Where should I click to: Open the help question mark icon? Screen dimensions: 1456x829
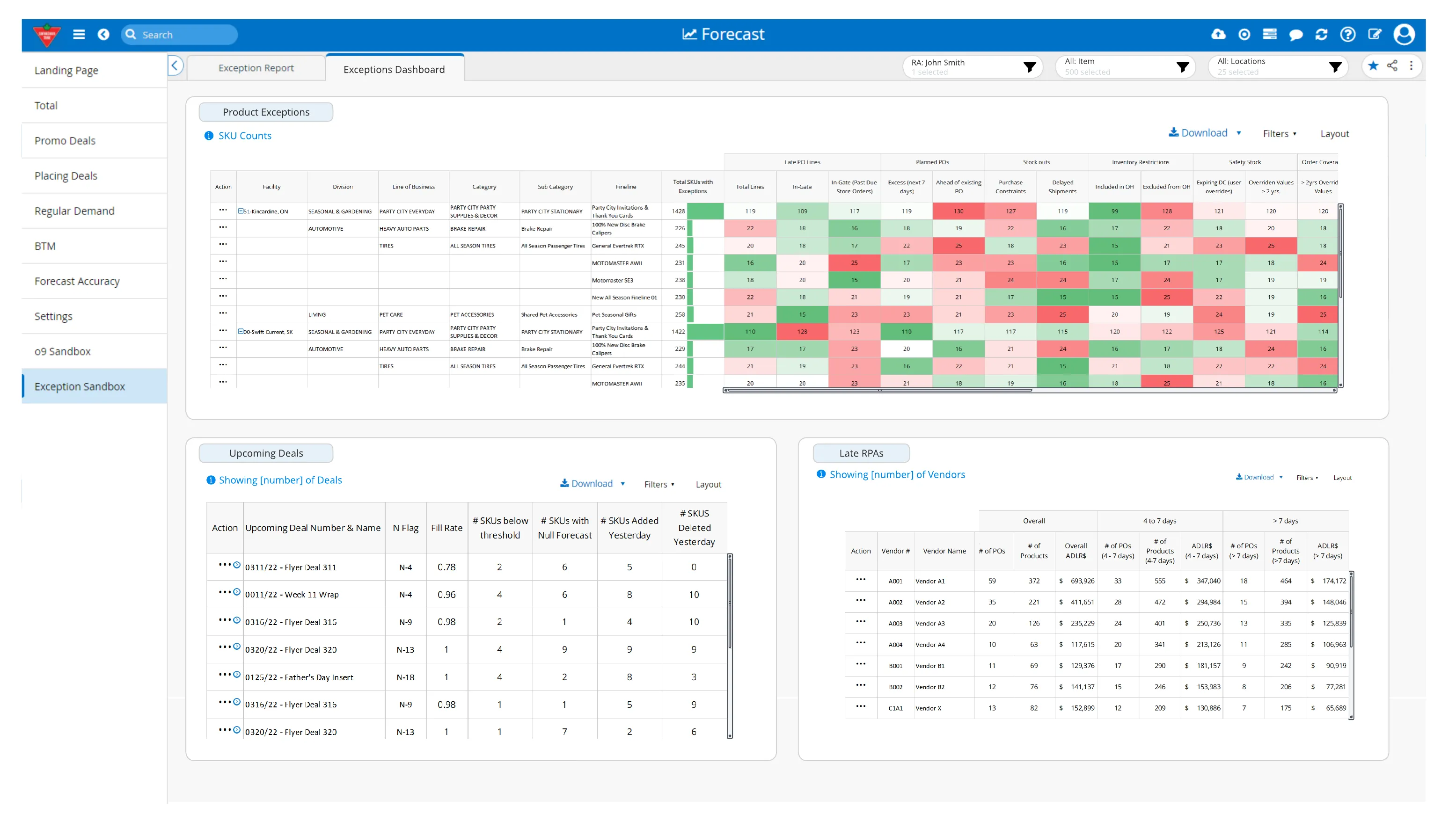[x=1347, y=34]
